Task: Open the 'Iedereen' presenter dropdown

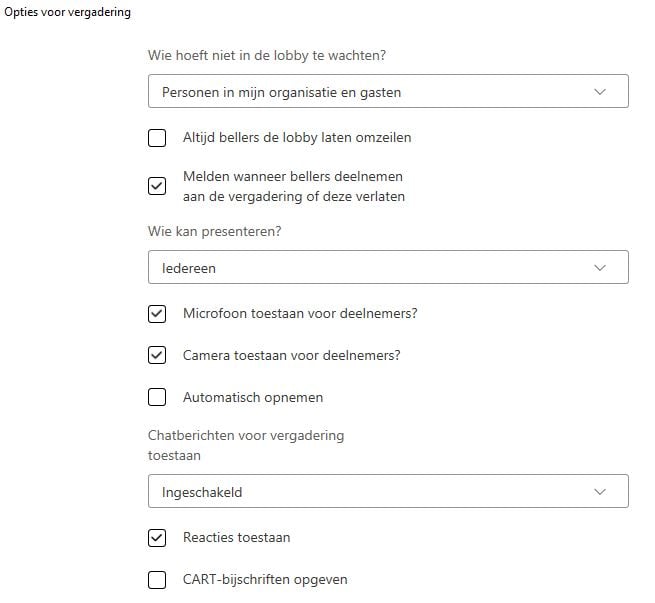Action: [387, 268]
